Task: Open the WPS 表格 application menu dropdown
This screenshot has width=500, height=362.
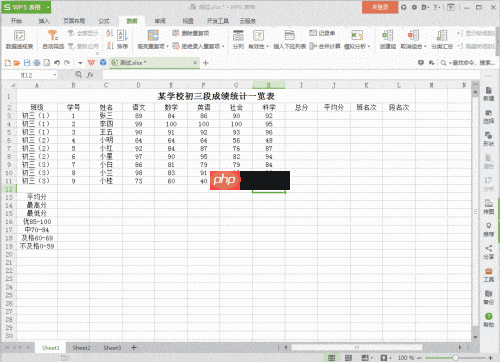Action: pyautogui.click(x=48, y=7)
